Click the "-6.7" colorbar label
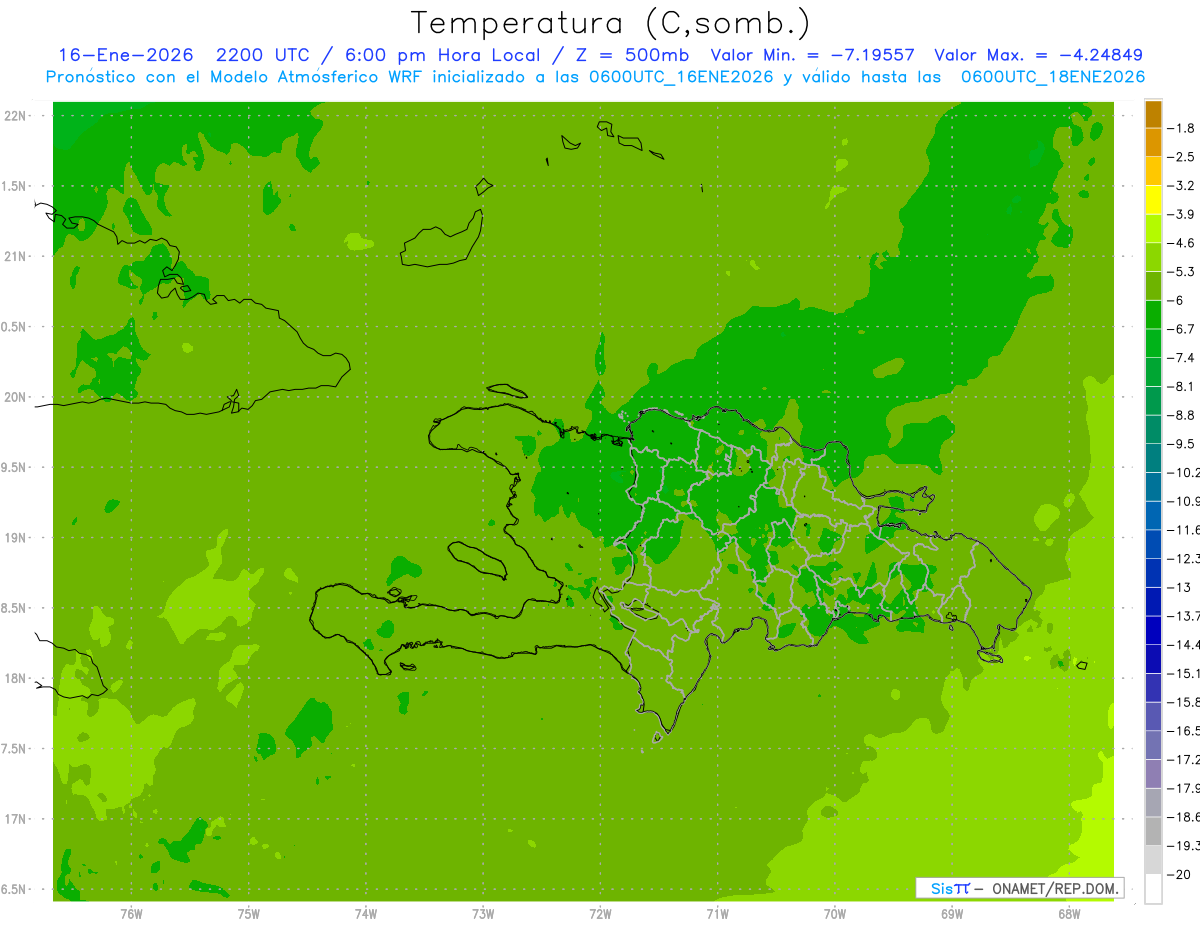This screenshot has height=927, width=1200. coord(1181,329)
